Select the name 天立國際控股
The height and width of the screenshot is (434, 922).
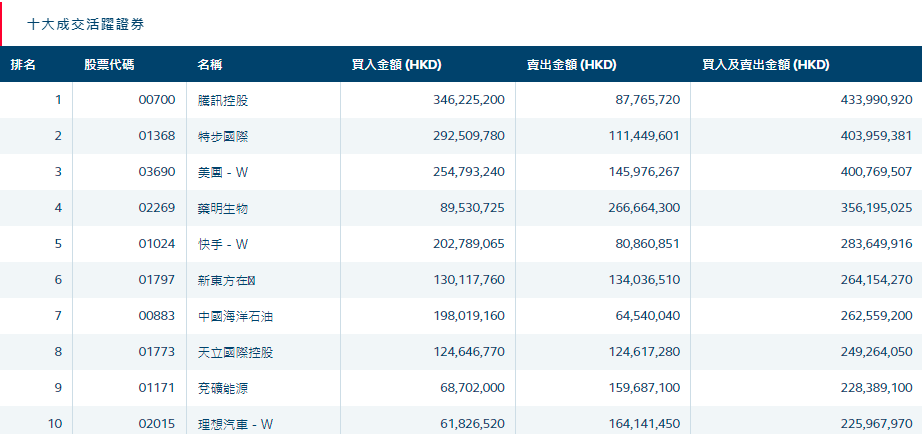236,352
